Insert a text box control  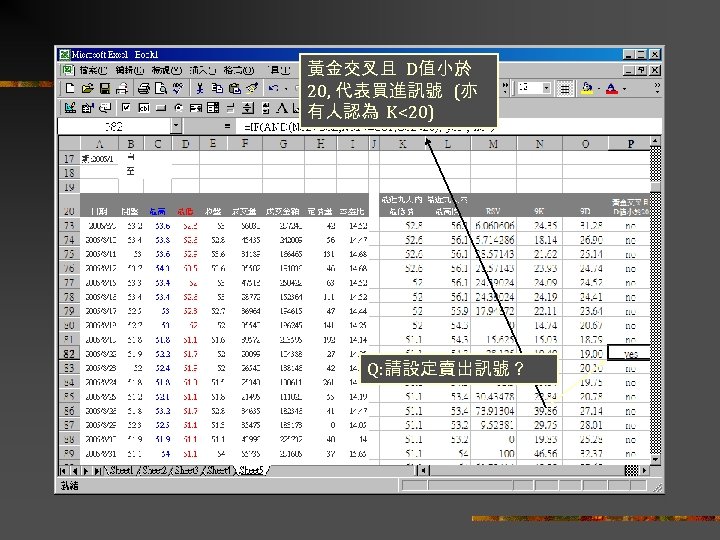(143, 108)
